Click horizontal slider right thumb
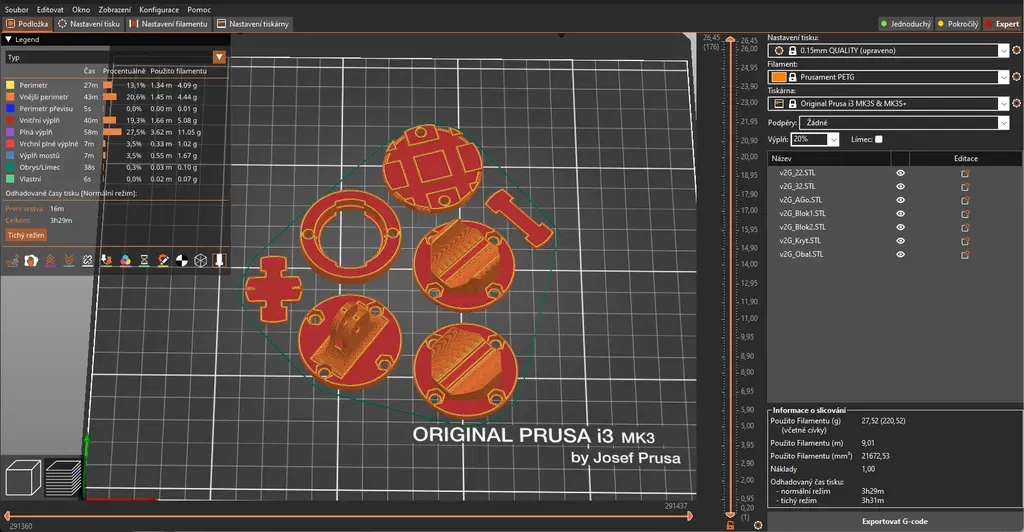The width and height of the screenshot is (1024, 532). (690, 516)
